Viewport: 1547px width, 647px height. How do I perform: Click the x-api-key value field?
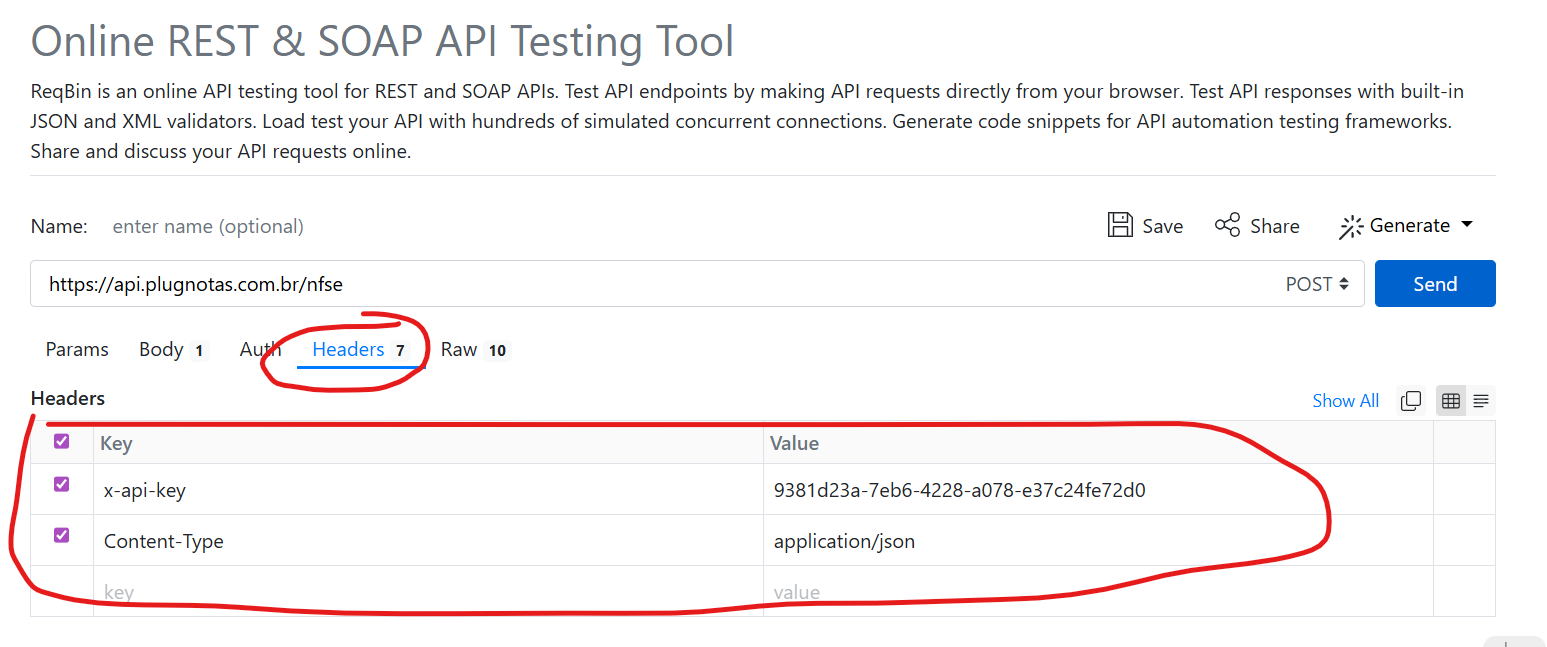pos(1095,490)
